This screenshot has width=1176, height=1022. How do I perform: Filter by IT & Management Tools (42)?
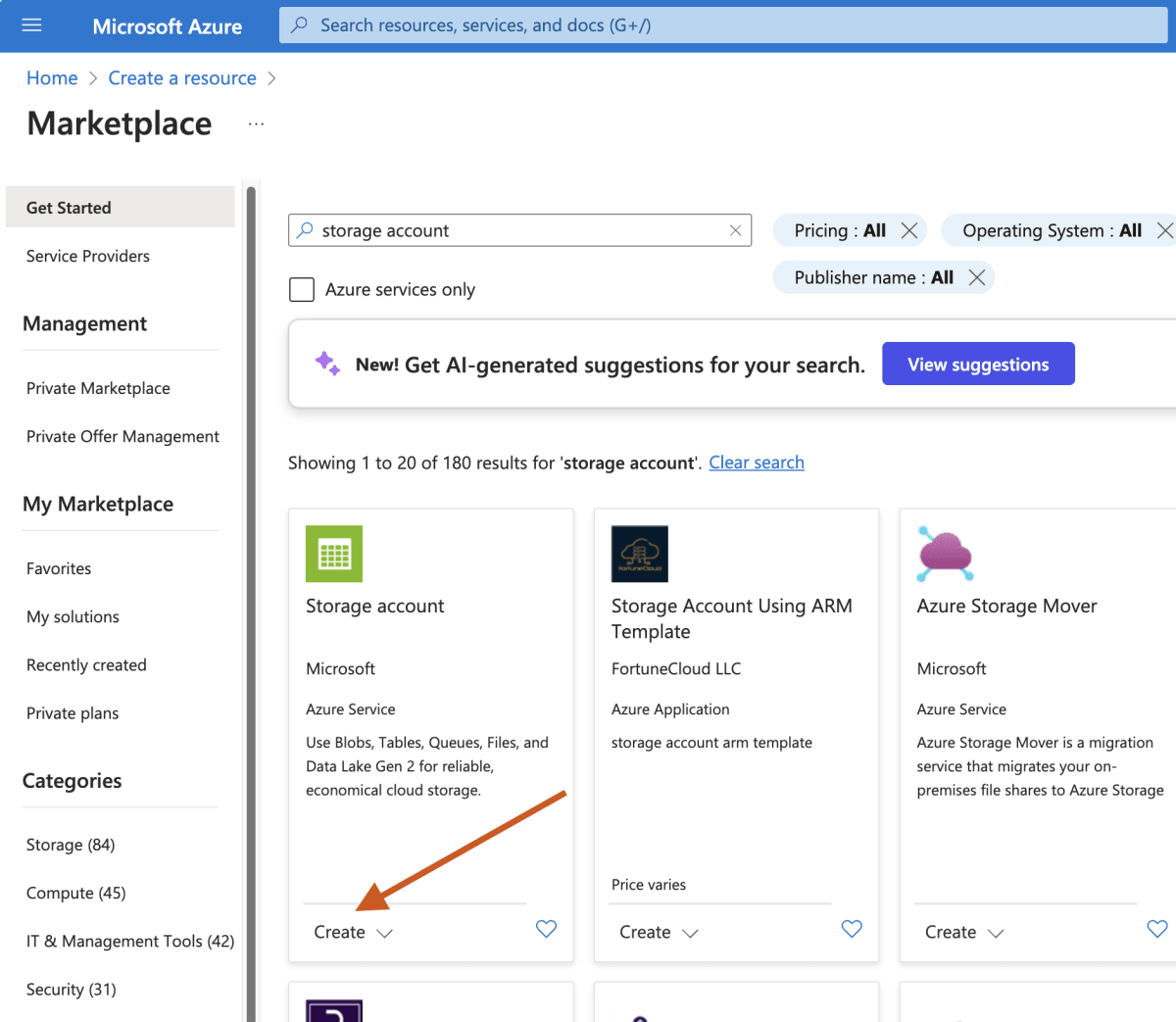click(x=130, y=941)
